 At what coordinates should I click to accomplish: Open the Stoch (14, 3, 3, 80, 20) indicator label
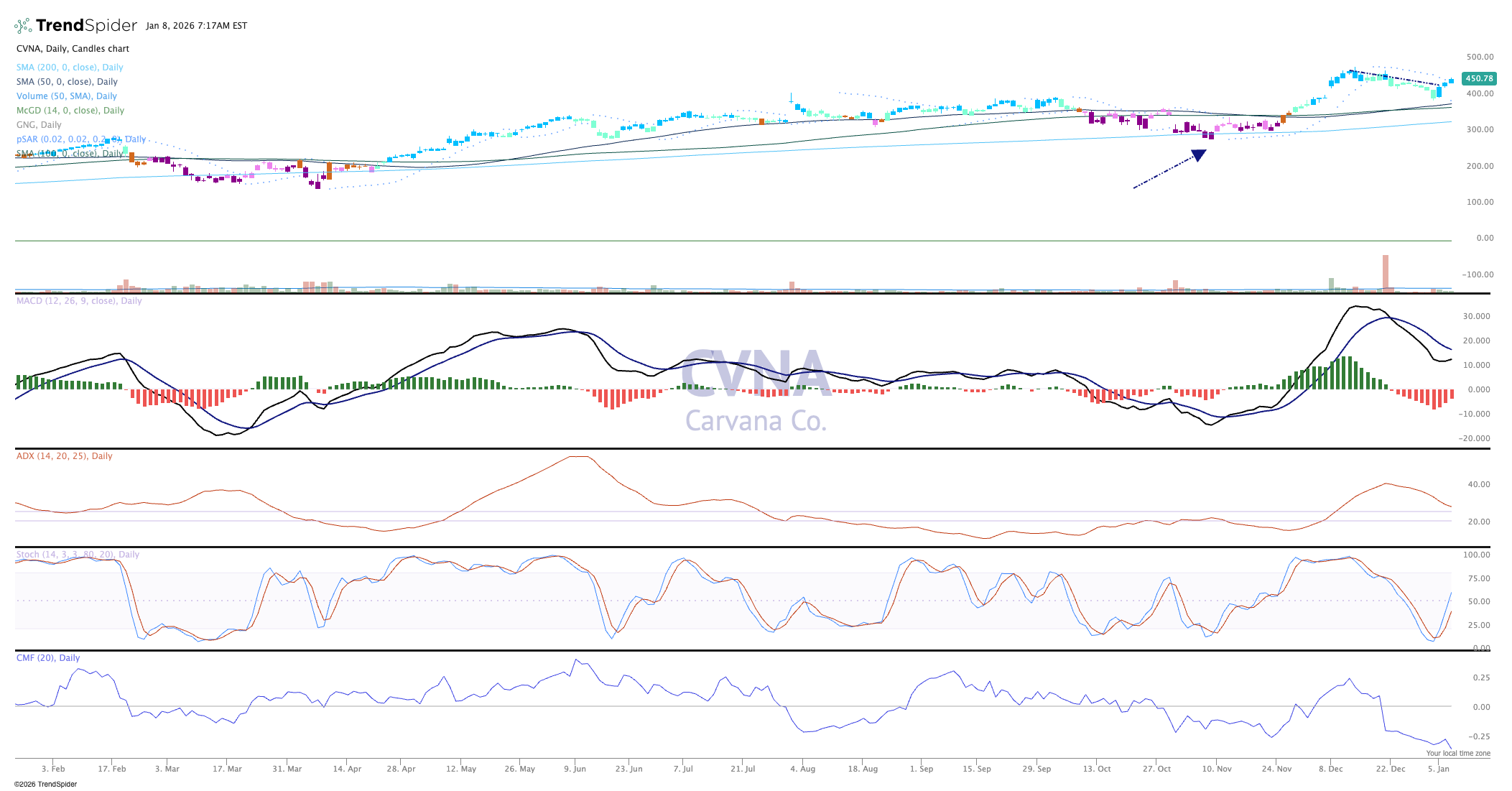(78, 555)
